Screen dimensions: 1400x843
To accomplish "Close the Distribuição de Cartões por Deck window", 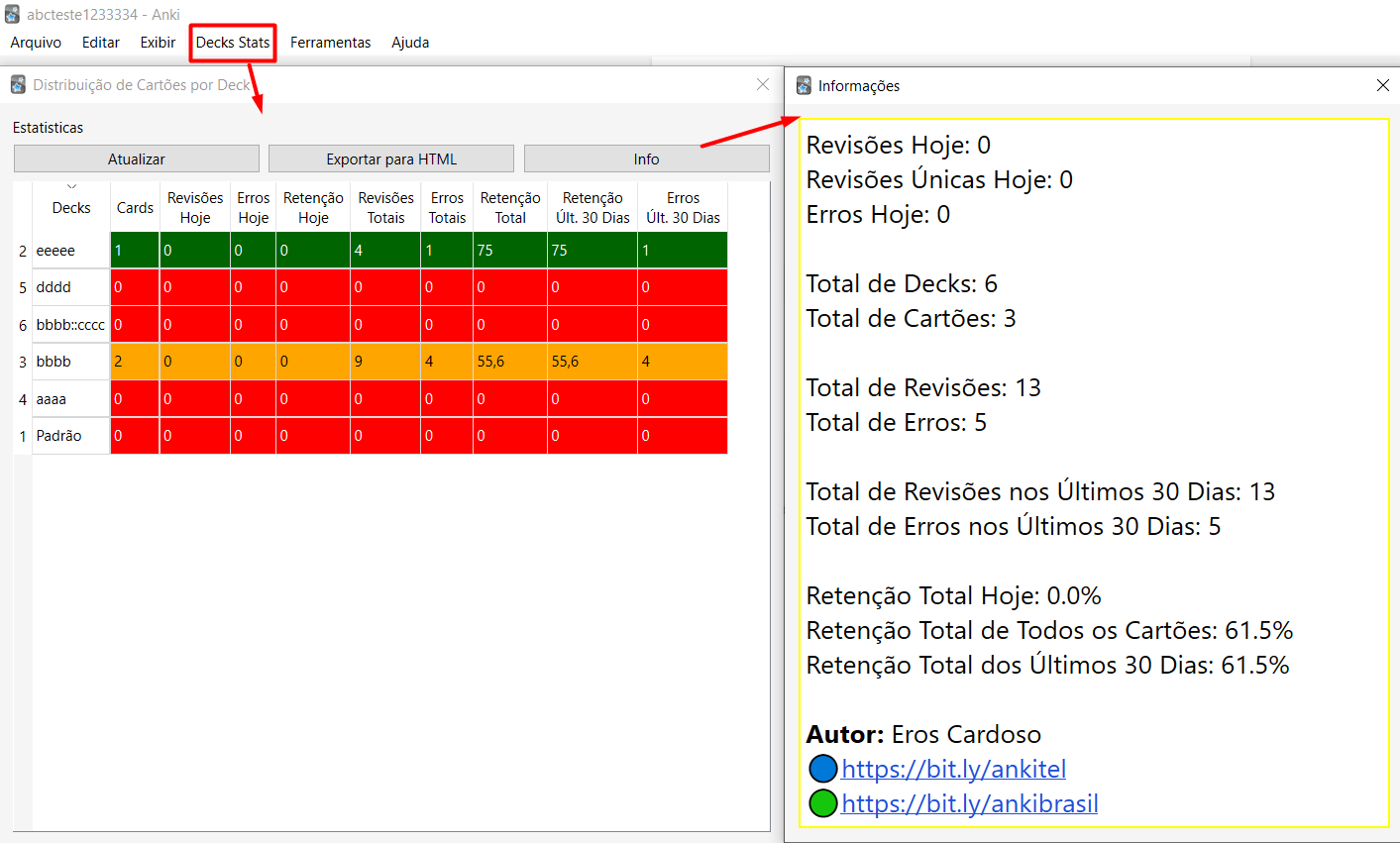I will (x=763, y=85).
